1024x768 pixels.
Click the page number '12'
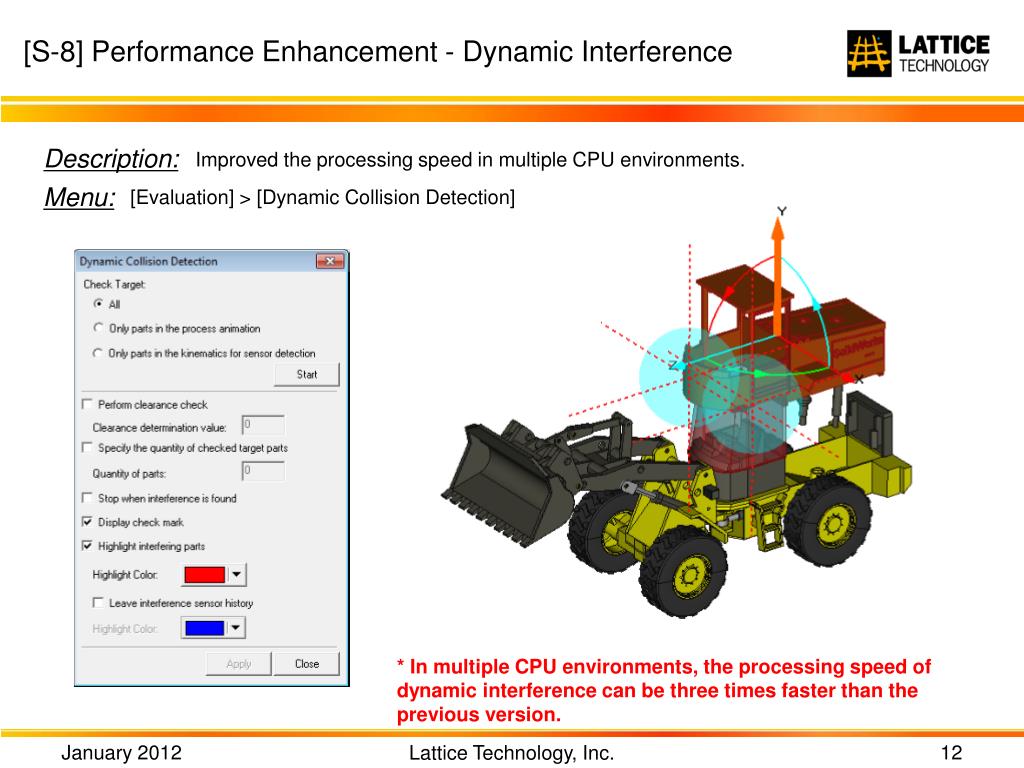pos(952,752)
